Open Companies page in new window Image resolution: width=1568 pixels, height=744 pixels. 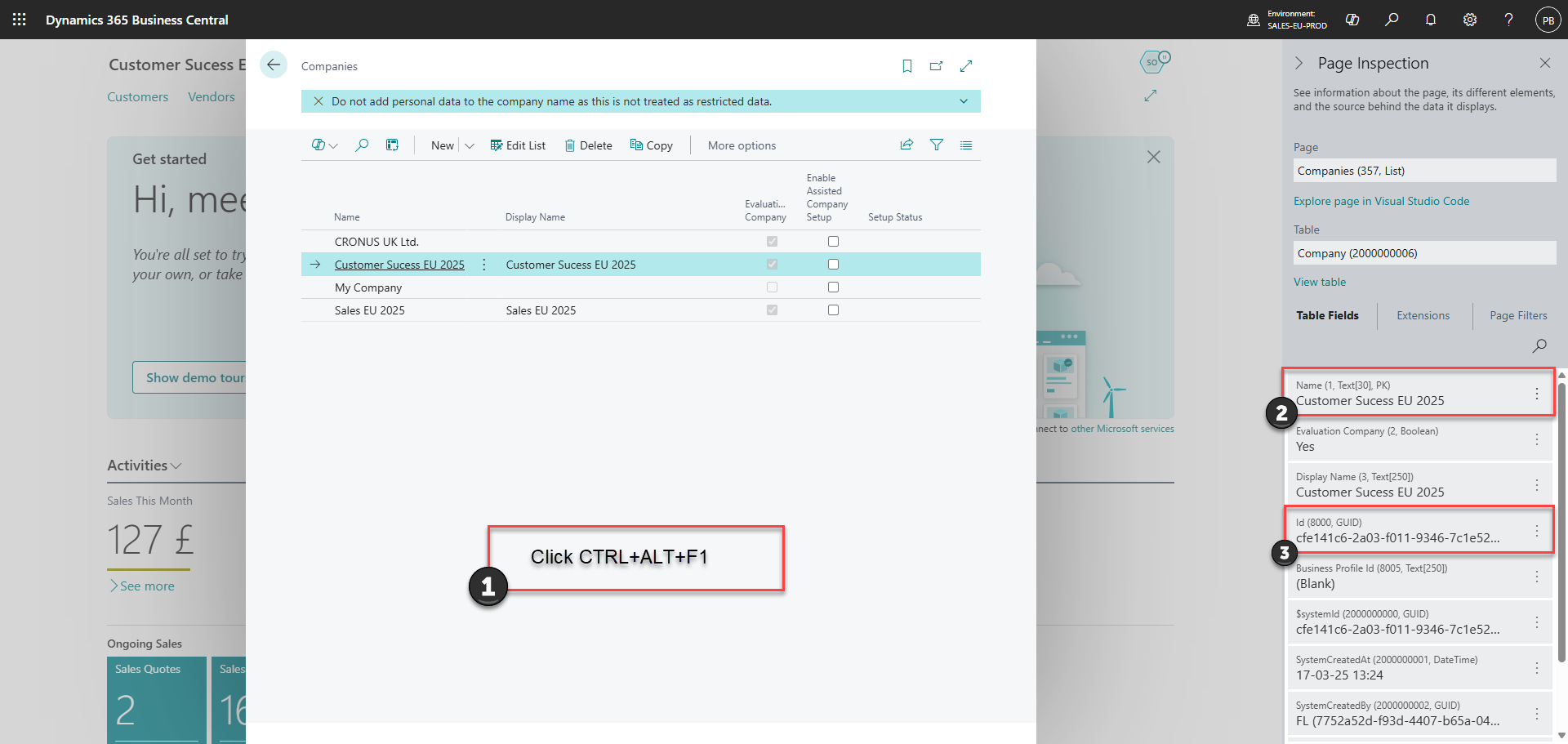tap(937, 66)
